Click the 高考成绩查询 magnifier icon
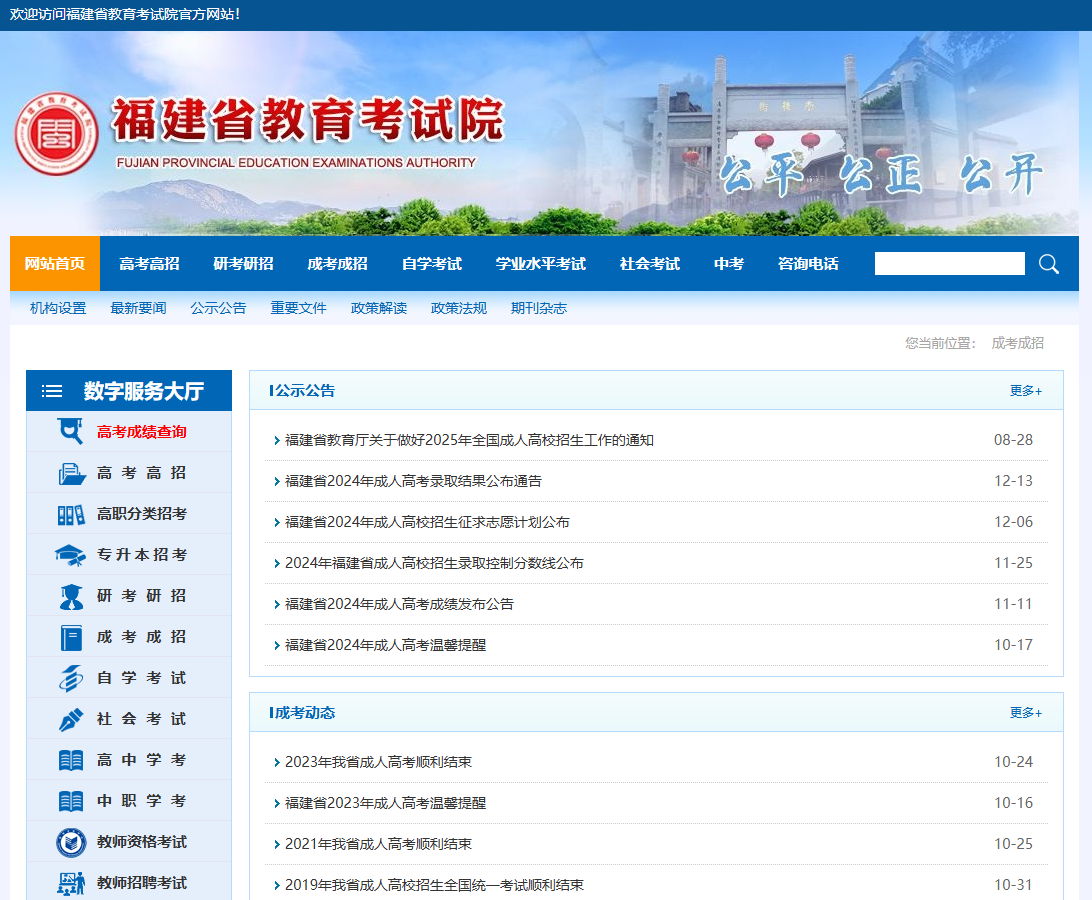The height and width of the screenshot is (900, 1092). [x=70, y=431]
